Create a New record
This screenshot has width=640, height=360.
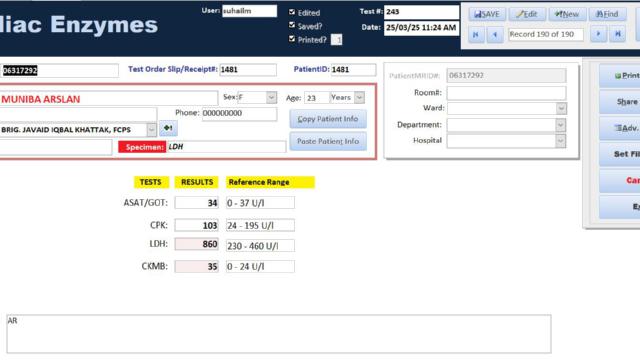pyautogui.click(x=567, y=14)
